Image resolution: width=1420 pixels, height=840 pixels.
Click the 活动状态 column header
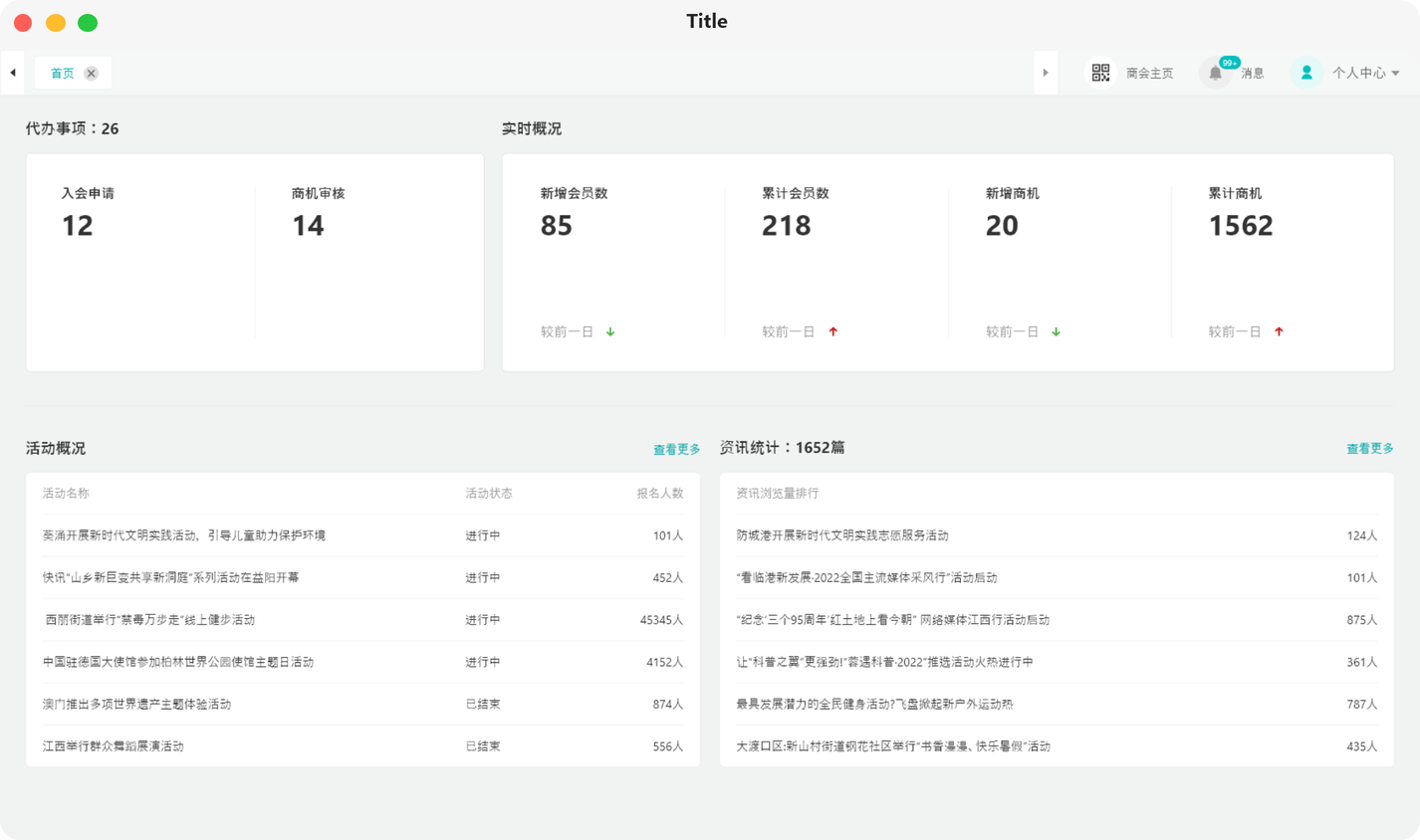[489, 494]
